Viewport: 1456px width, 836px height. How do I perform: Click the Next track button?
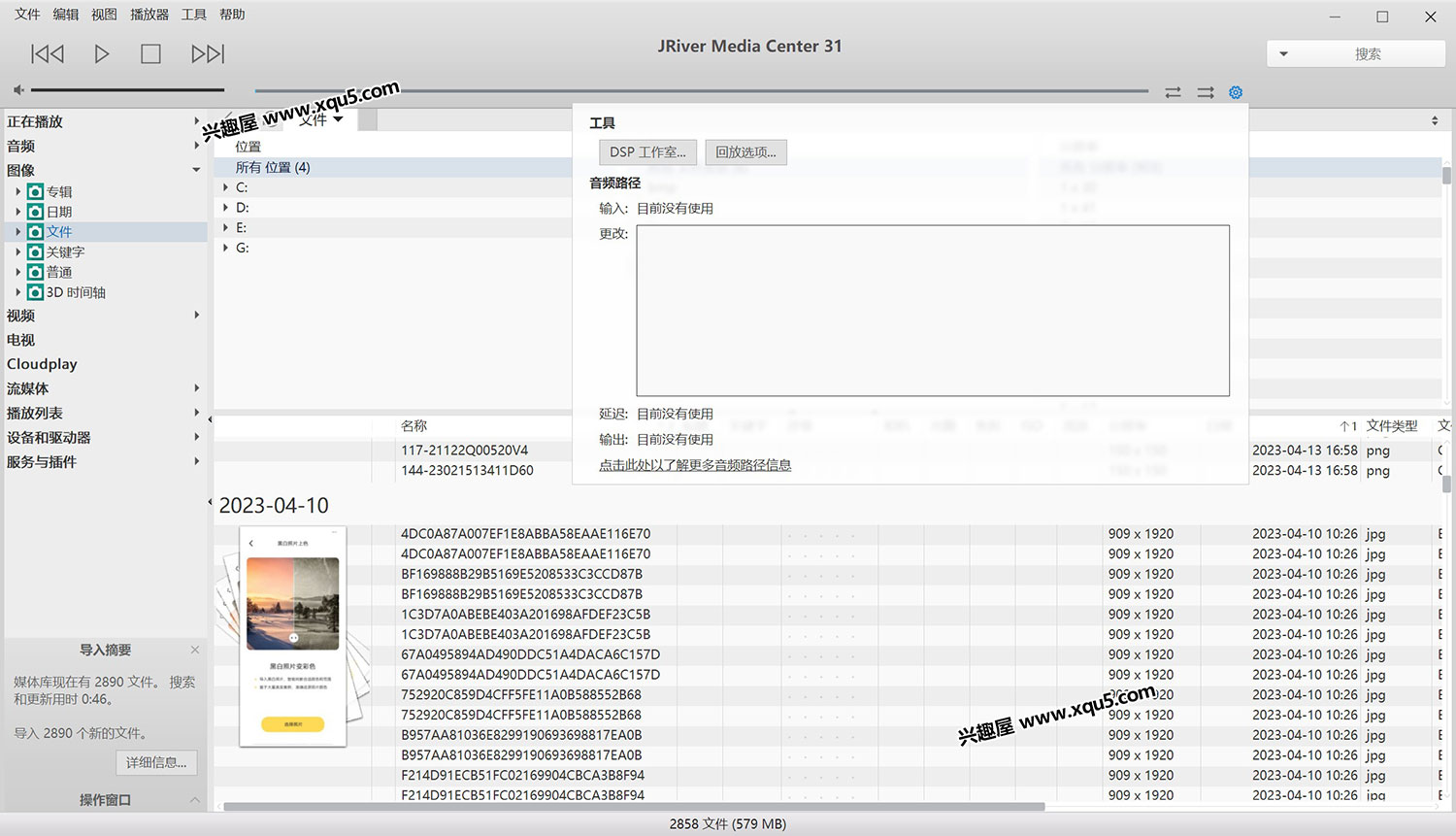click(x=208, y=53)
